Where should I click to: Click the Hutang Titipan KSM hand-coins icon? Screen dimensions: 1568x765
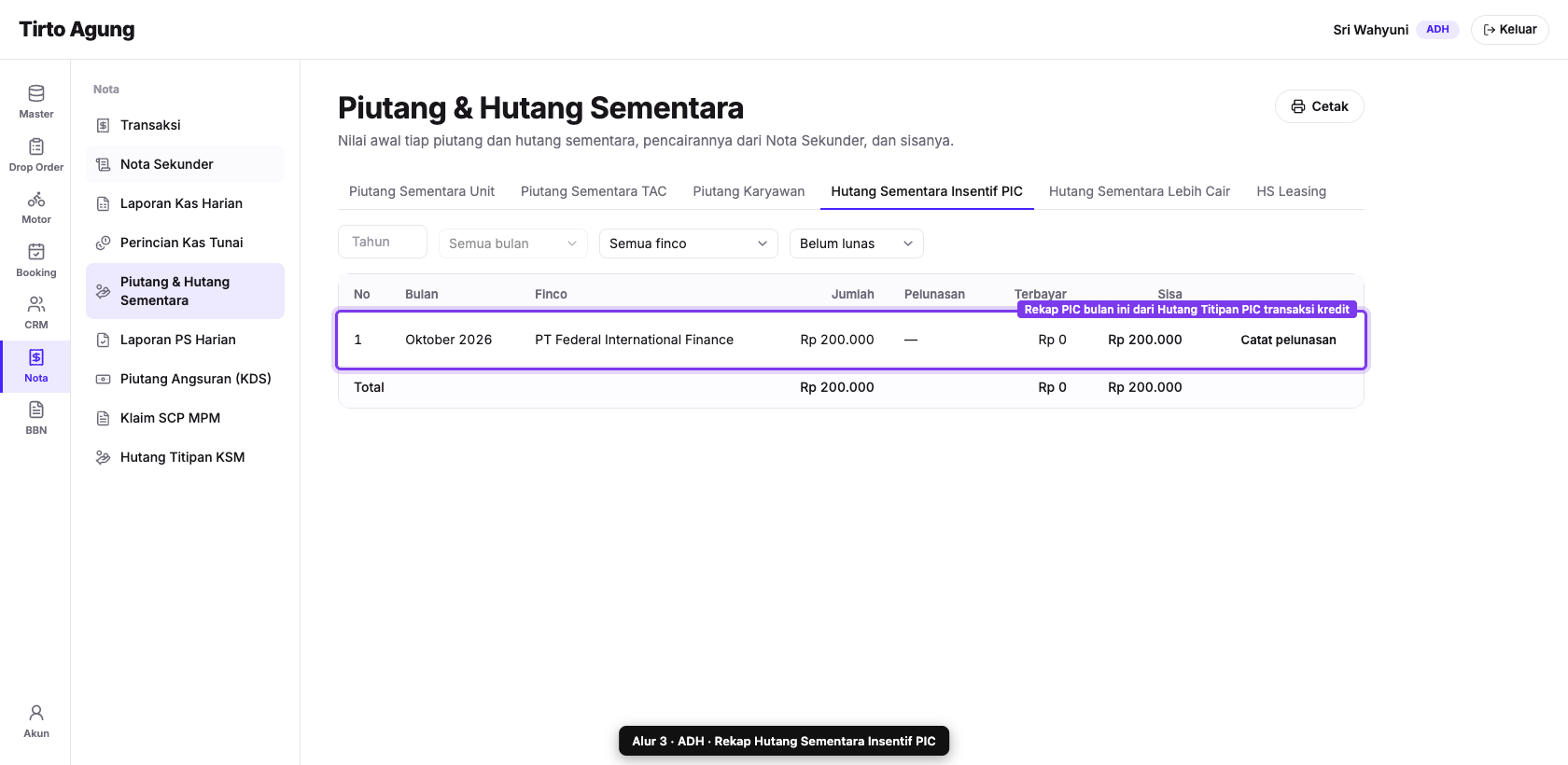pyautogui.click(x=104, y=457)
